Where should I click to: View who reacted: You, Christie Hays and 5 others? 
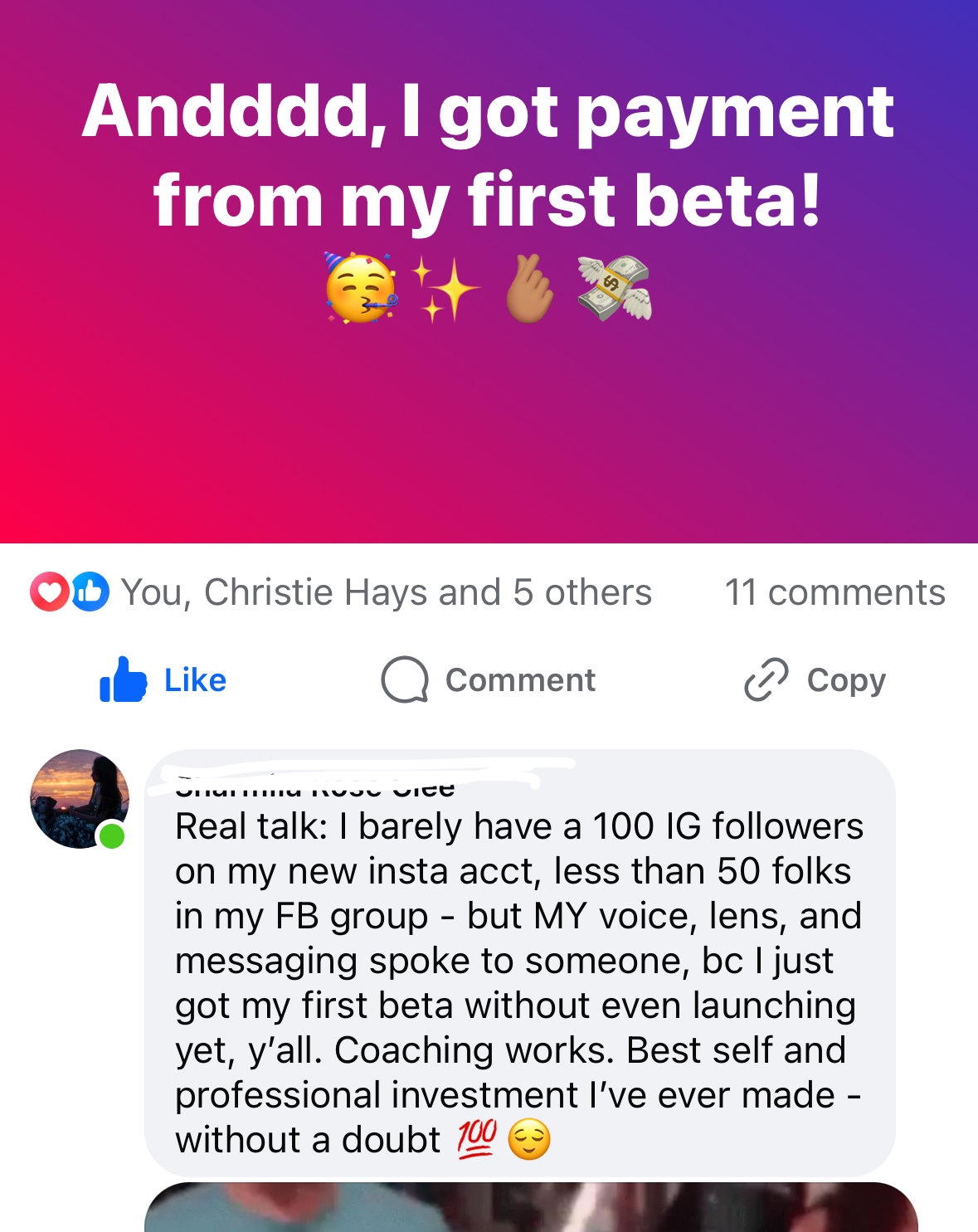(x=387, y=592)
